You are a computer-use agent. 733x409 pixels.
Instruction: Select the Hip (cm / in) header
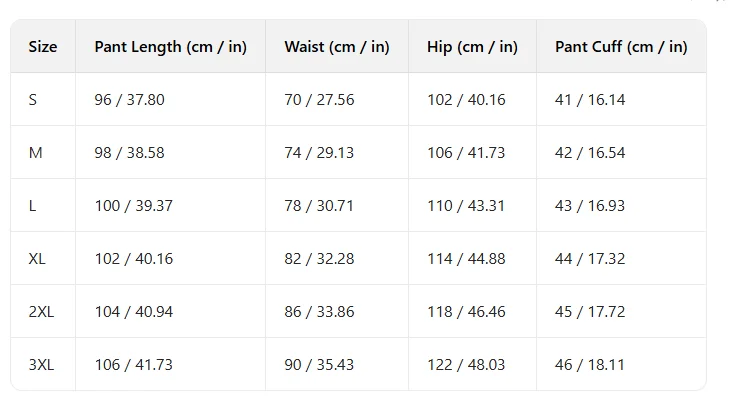(472, 47)
